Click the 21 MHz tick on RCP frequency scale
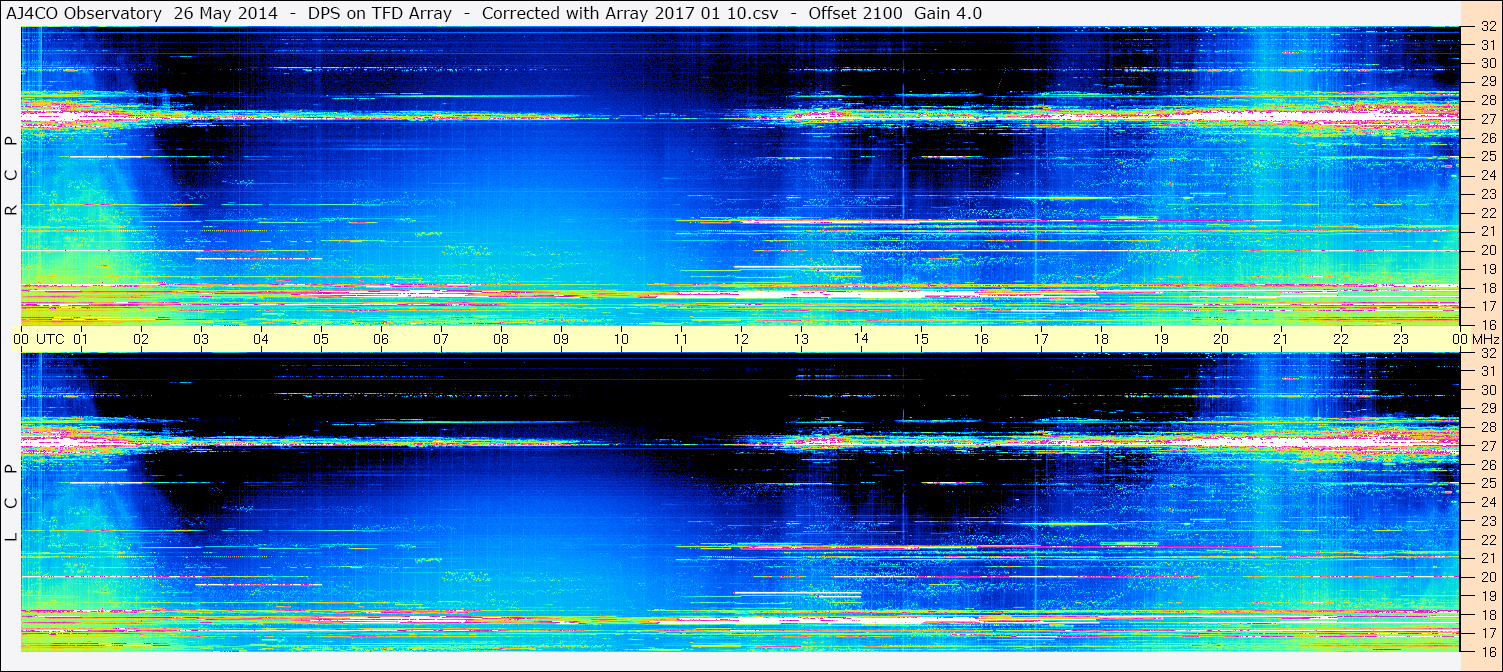Viewport: 1503px width, 672px height. (1487, 231)
